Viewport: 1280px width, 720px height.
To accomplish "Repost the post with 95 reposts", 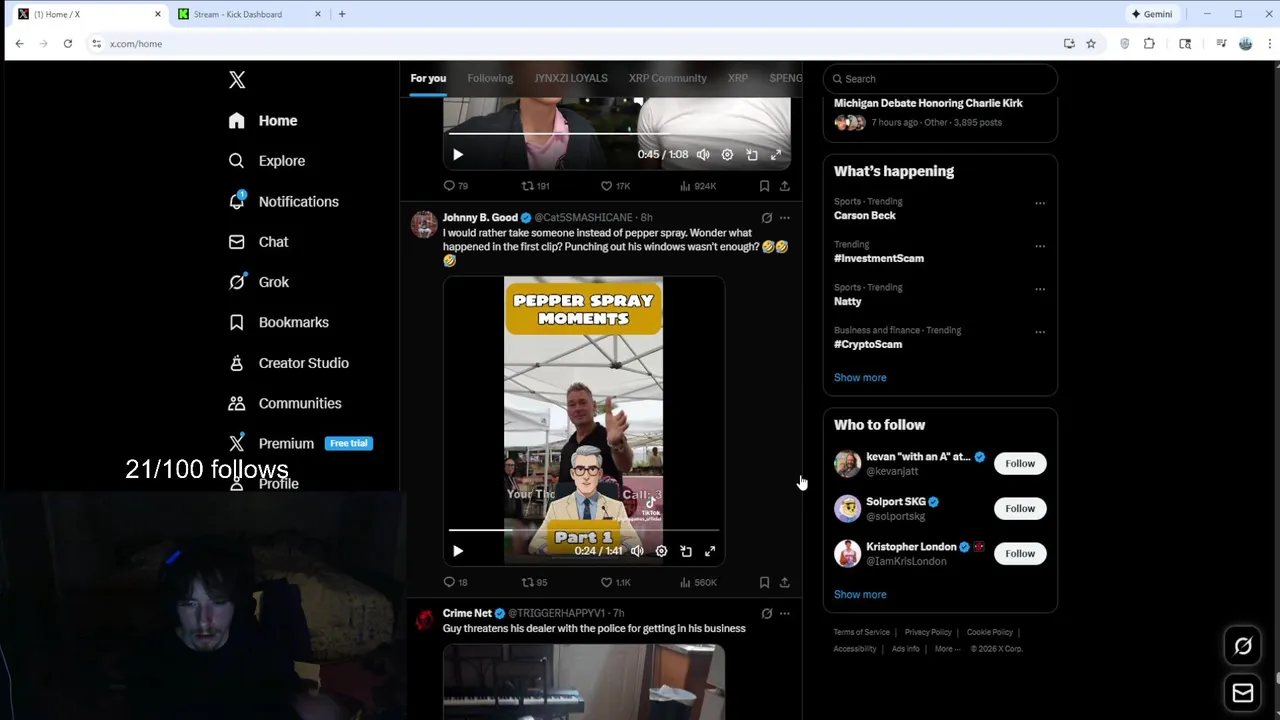I will 534,582.
